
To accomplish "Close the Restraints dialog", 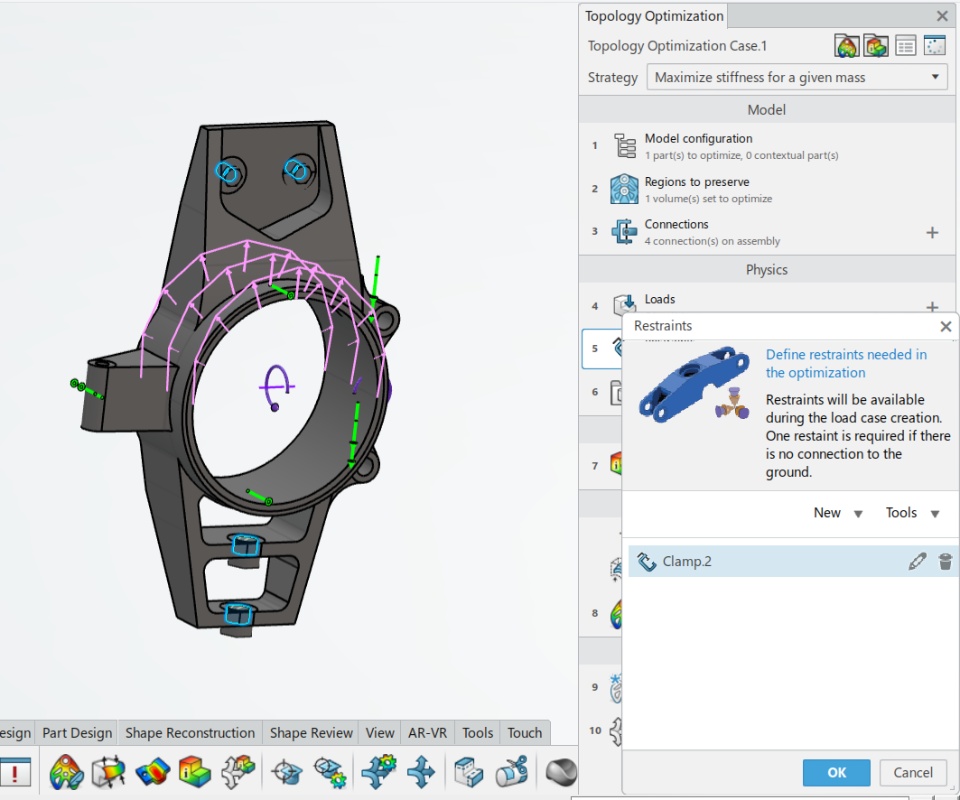I will (x=945, y=326).
